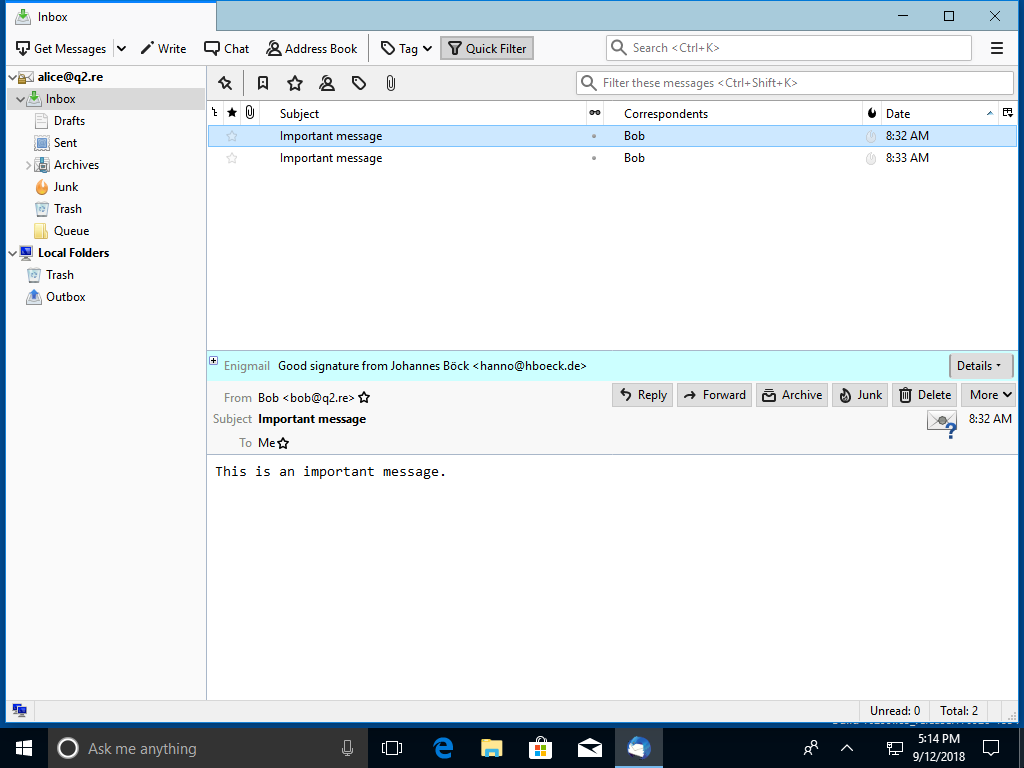Expand the Archives folder tree
The image size is (1024, 768).
(x=28, y=165)
